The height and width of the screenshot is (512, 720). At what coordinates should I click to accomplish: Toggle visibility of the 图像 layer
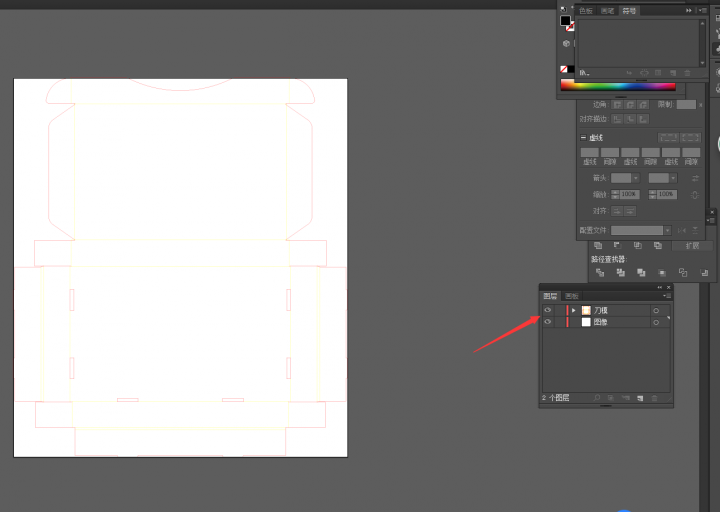coord(547,322)
